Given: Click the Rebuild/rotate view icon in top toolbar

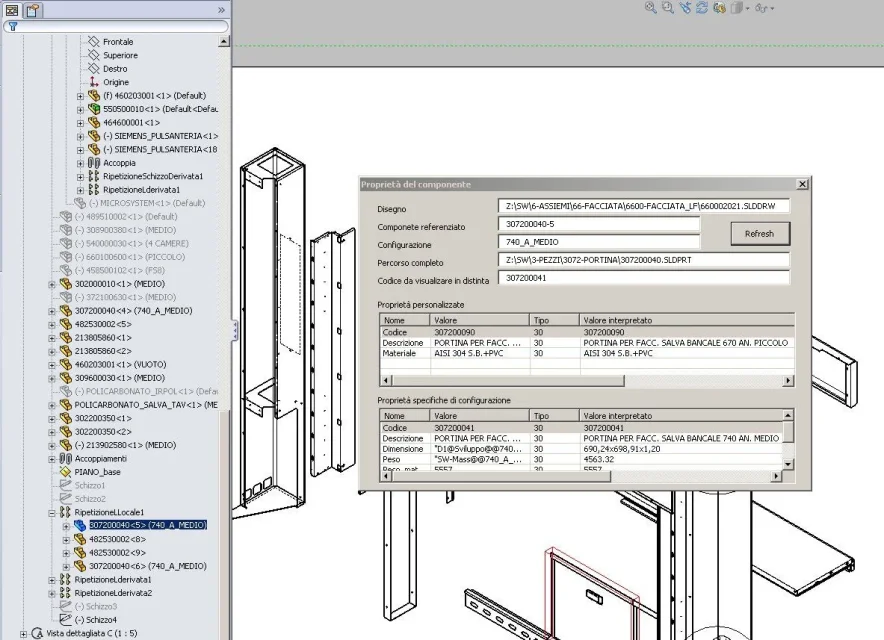Looking at the screenshot, I should 702,8.
